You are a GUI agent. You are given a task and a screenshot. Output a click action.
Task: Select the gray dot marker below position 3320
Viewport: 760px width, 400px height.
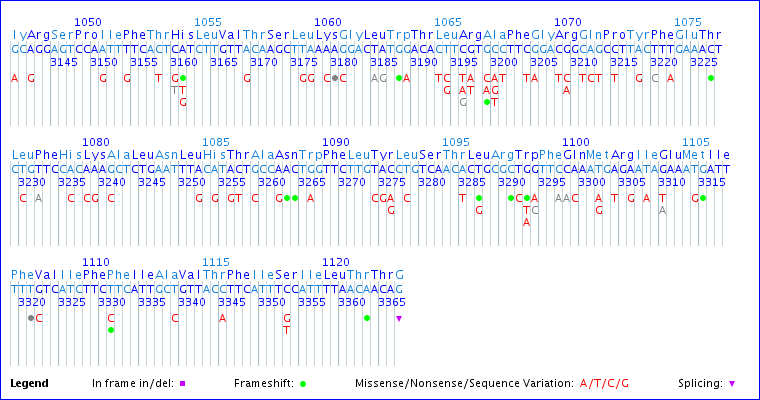(x=31, y=318)
